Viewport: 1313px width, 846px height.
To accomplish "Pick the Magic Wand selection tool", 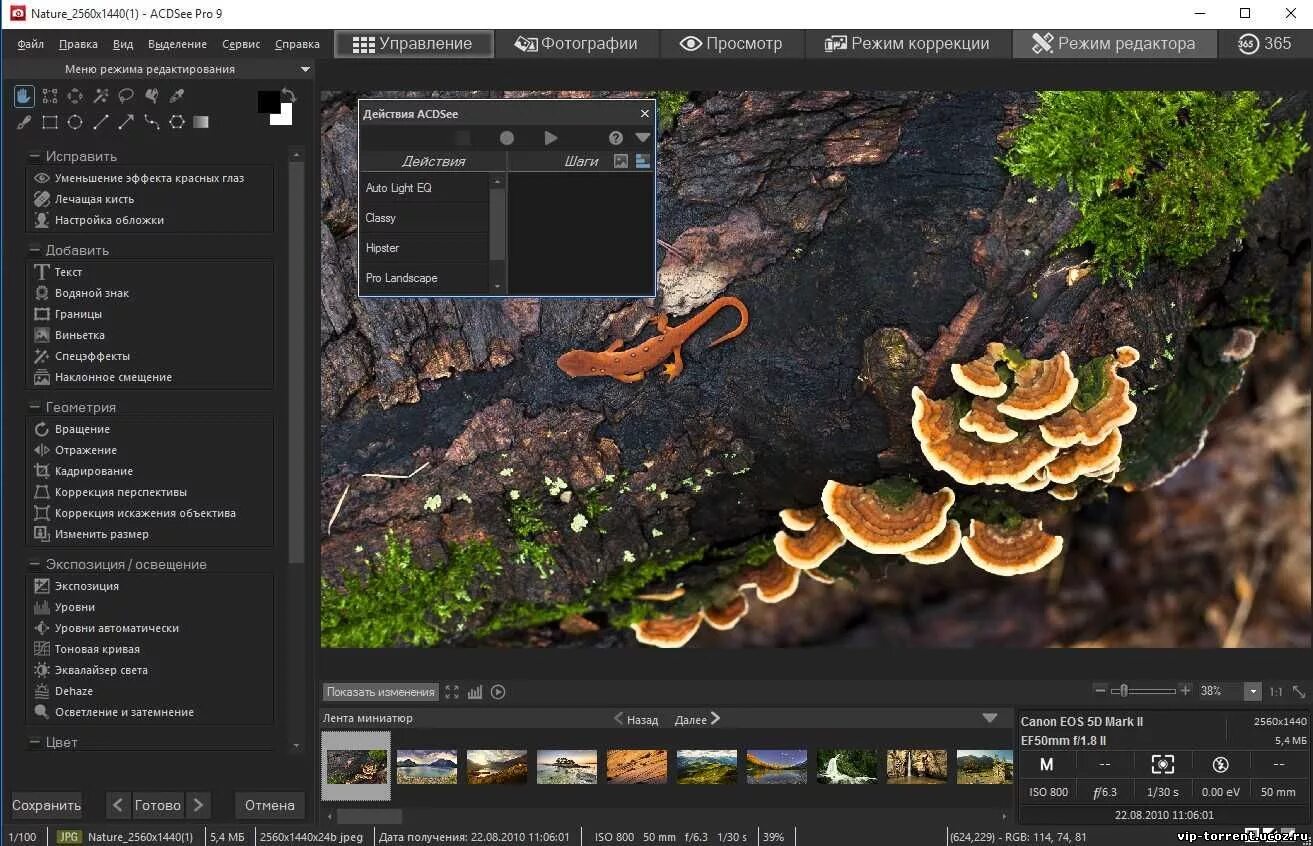I will pyautogui.click(x=101, y=96).
